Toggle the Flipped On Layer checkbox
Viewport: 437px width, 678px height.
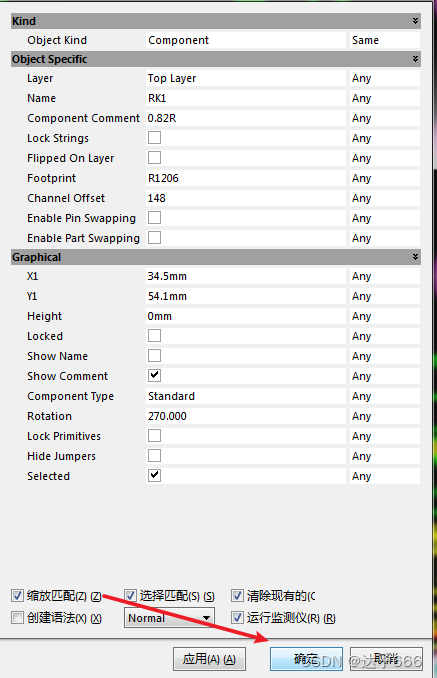[x=154, y=157]
